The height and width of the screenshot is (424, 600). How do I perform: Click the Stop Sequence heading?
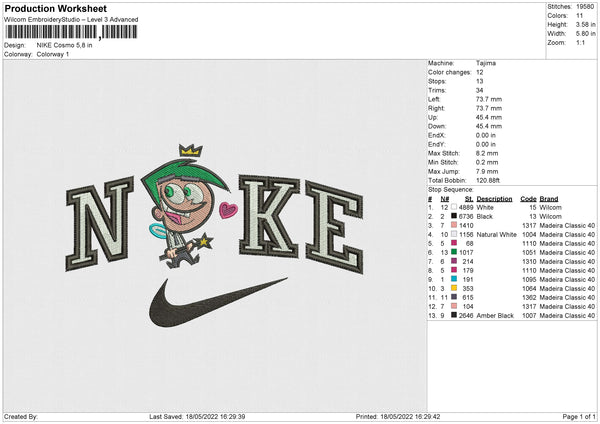click(x=451, y=190)
